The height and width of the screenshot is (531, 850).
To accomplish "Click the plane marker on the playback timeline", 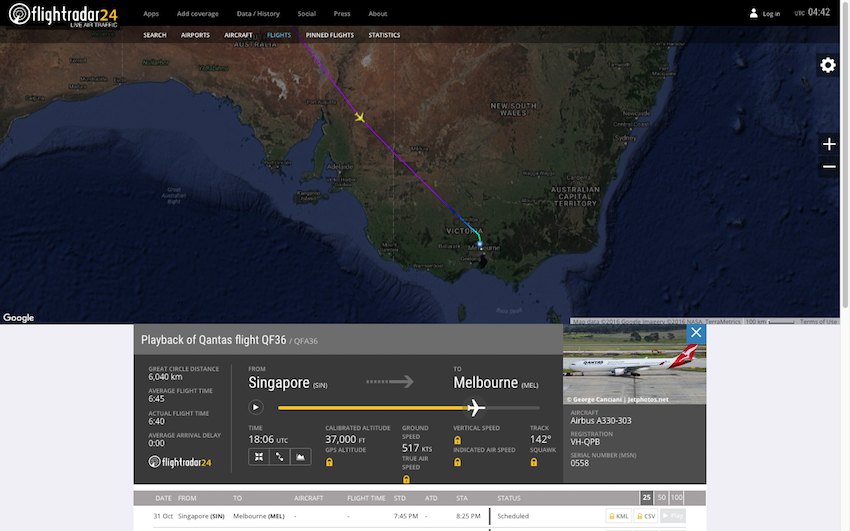I will (x=475, y=407).
